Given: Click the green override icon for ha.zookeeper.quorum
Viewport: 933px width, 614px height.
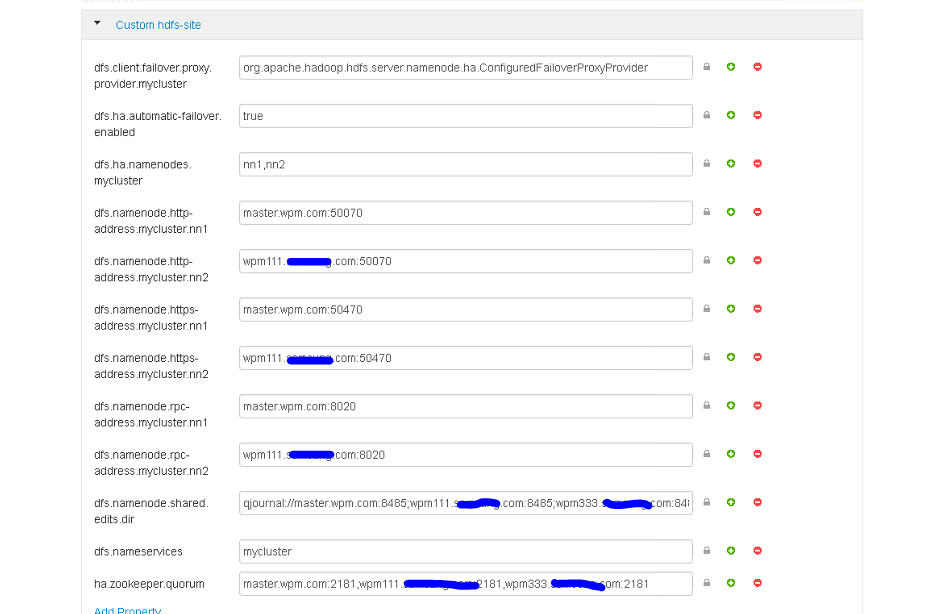Looking at the screenshot, I should (731, 583).
